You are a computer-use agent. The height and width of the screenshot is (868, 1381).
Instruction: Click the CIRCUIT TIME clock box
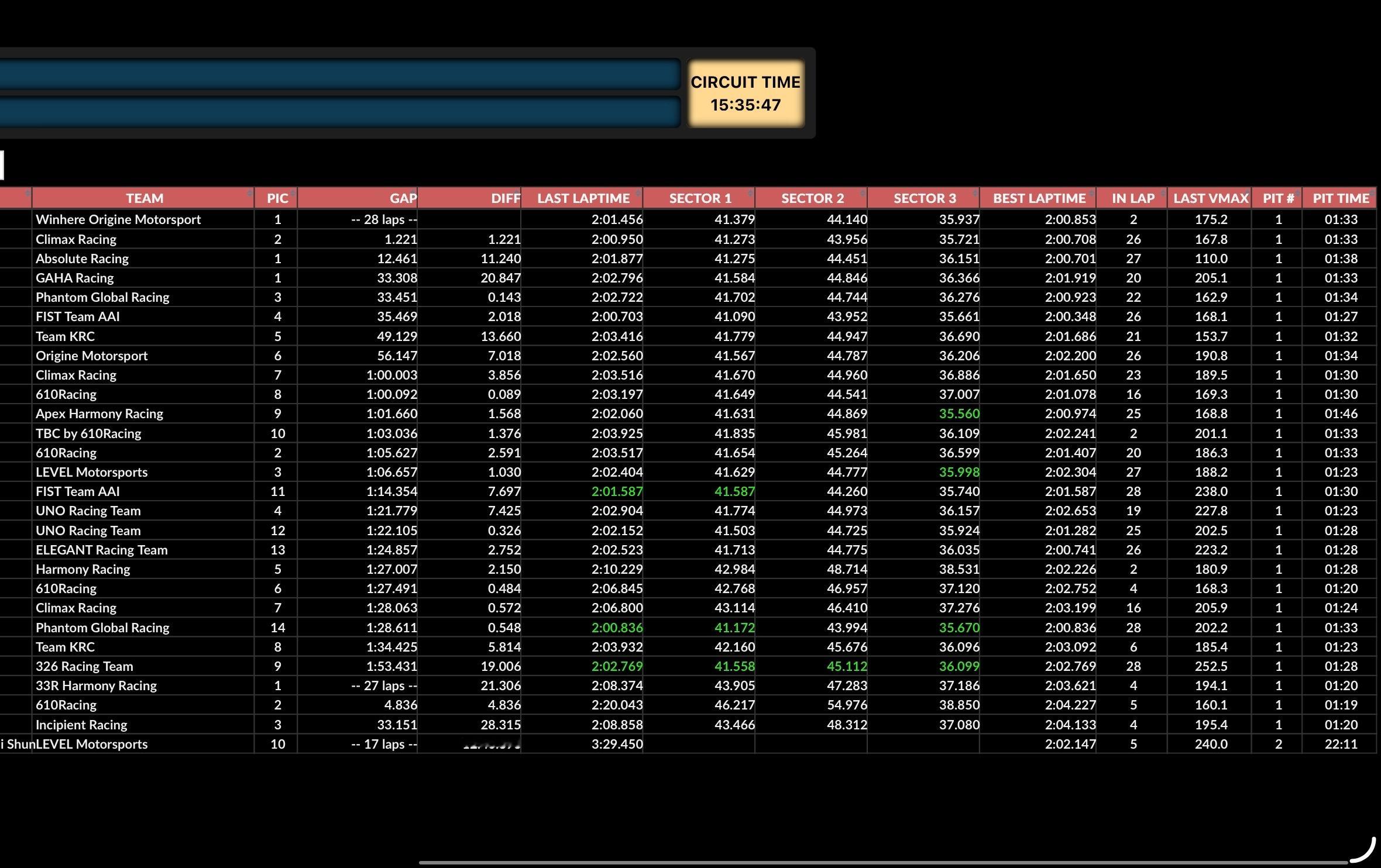(x=745, y=94)
